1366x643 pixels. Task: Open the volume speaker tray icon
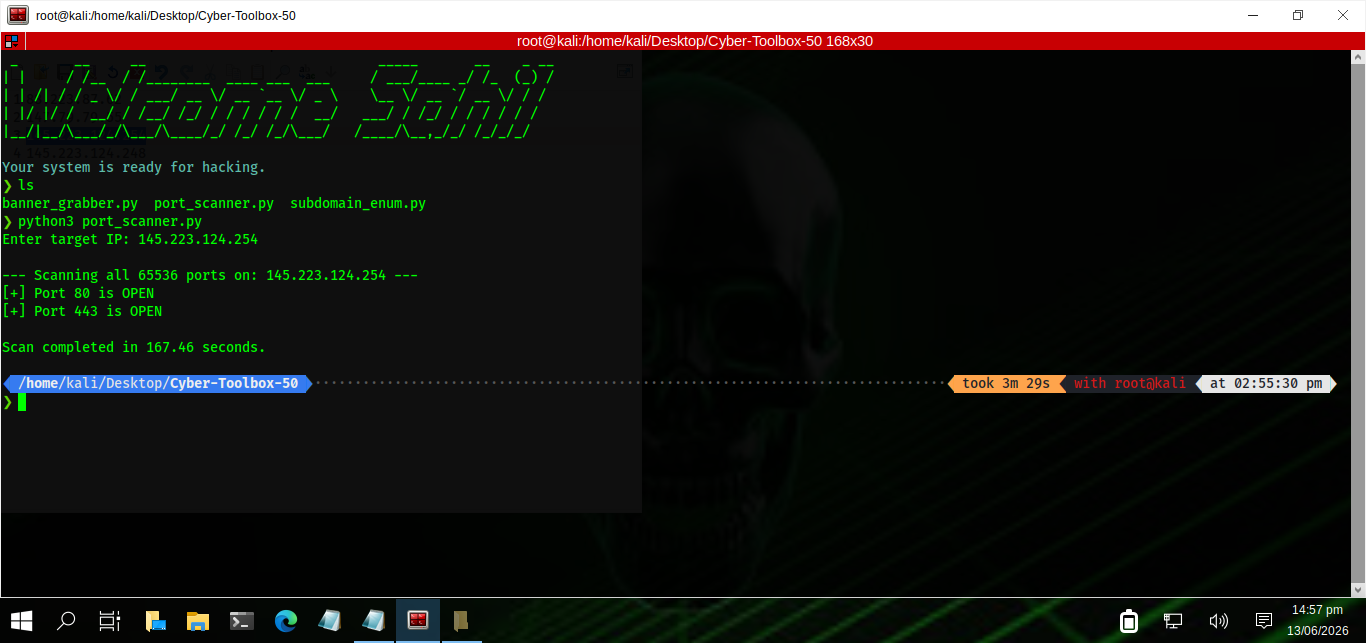(x=1218, y=621)
